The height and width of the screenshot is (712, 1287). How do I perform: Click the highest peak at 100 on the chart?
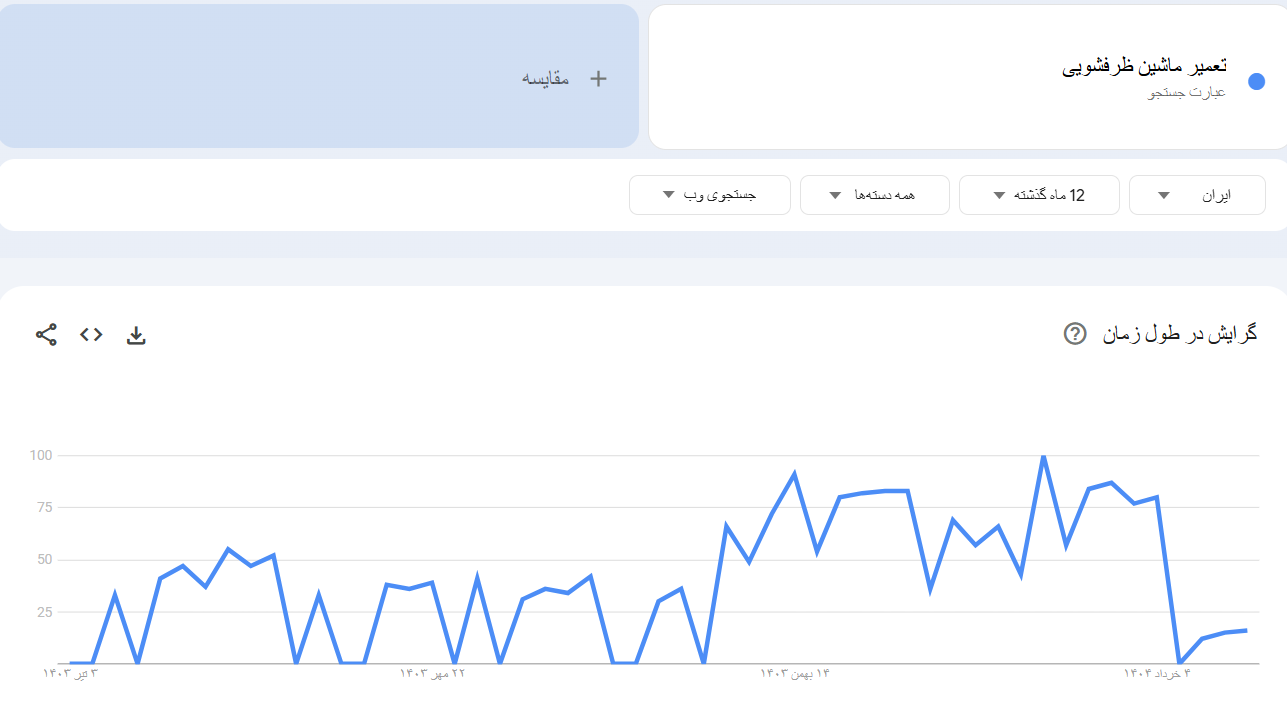click(1043, 457)
